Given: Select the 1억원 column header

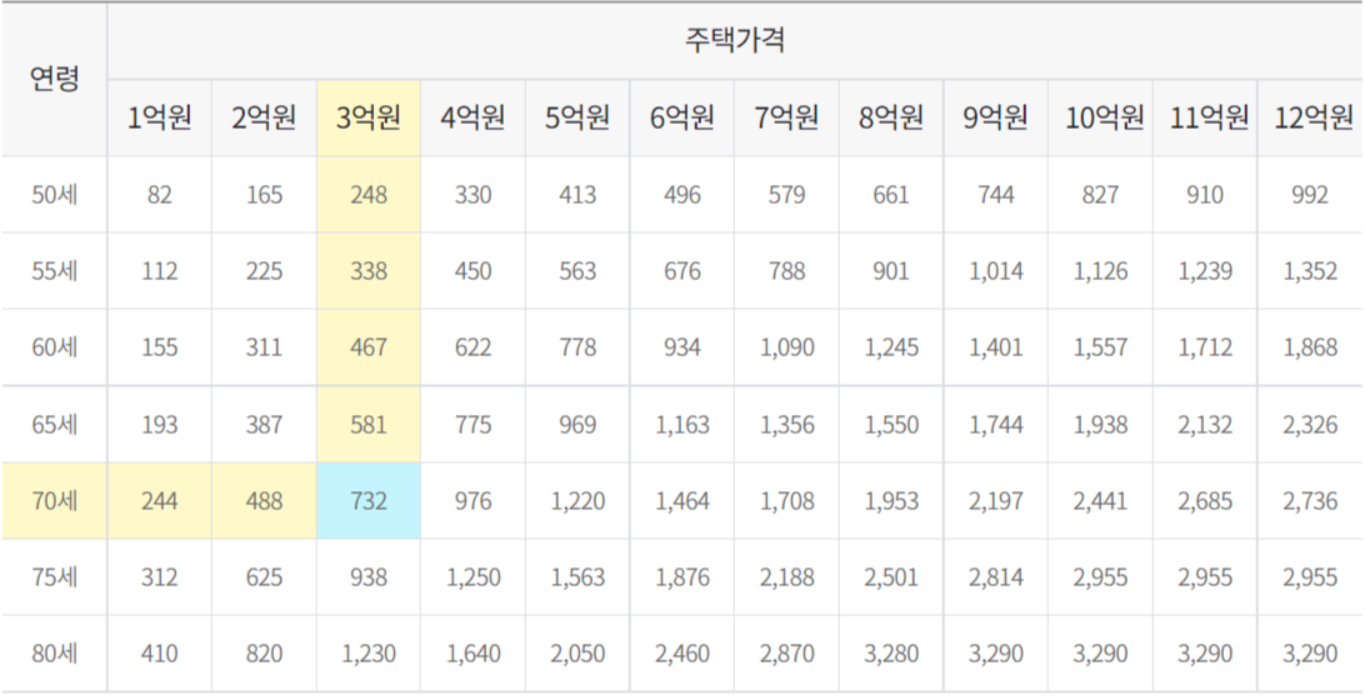Looking at the screenshot, I should [x=159, y=118].
